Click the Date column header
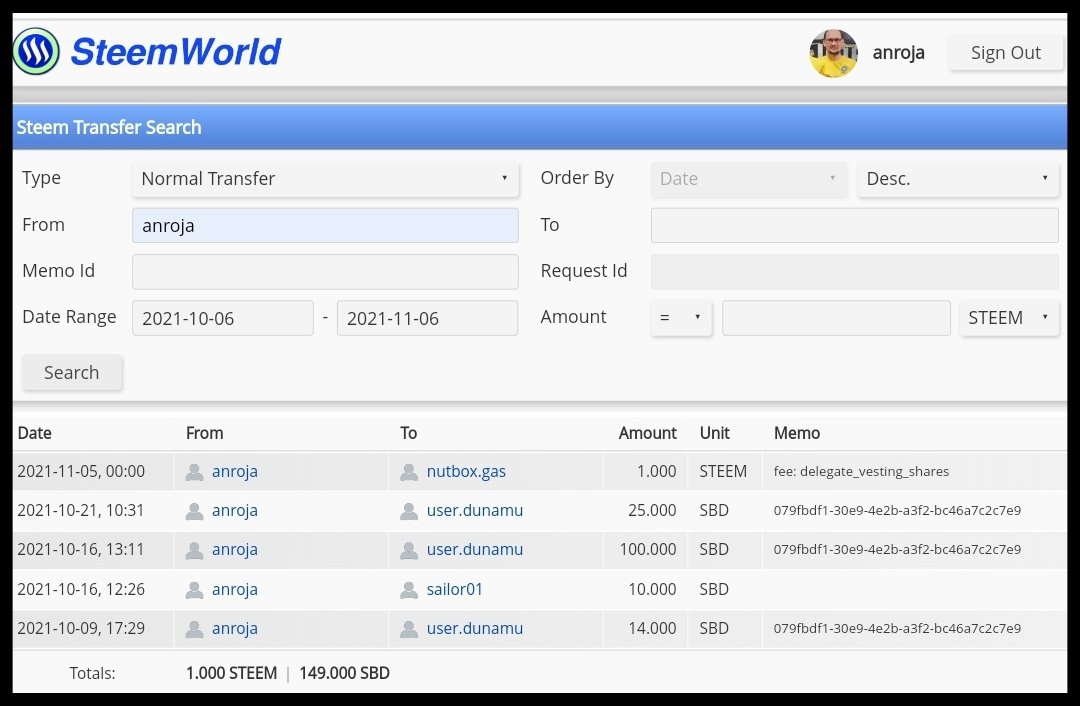The image size is (1080, 706). (34, 433)
